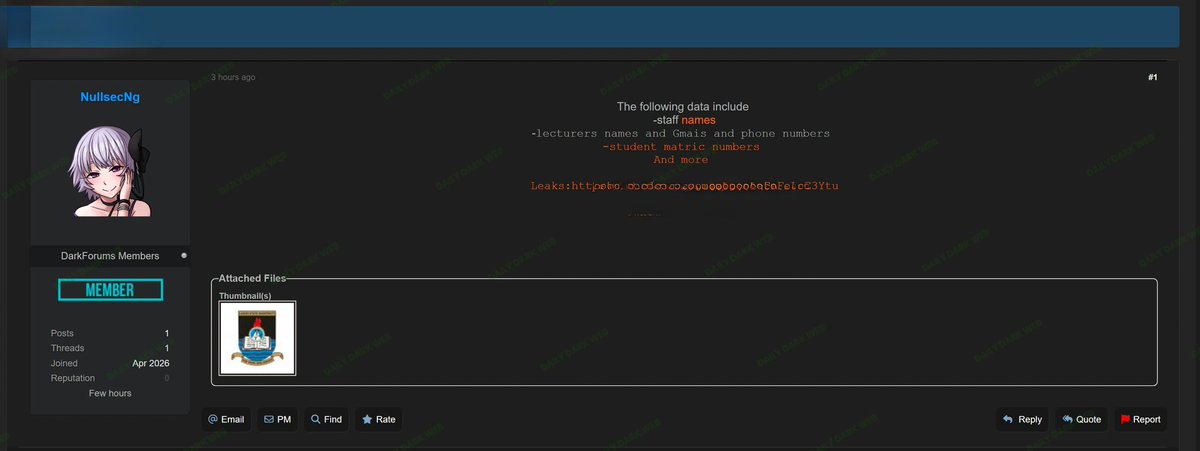1200x451 pixels.
Task: Click the Leaks URL in the post
Action: coord(704,186)
